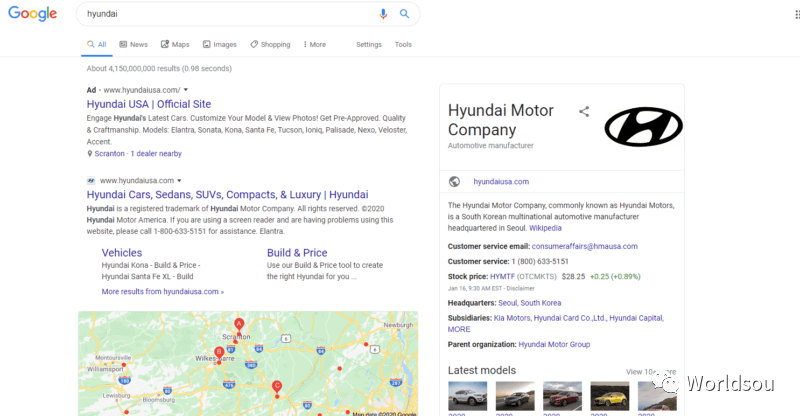This screenshot has height=416, width=800.
Task: Select the first Latest models car thumbnail
Action: point(468,396)
